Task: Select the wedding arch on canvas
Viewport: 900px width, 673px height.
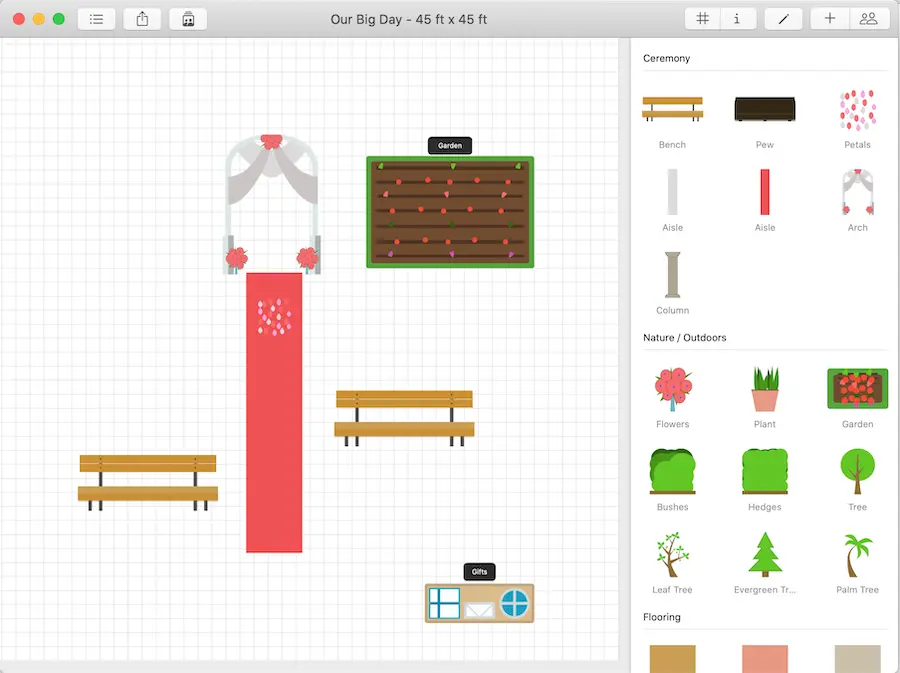Action: (x=271, y=200)
